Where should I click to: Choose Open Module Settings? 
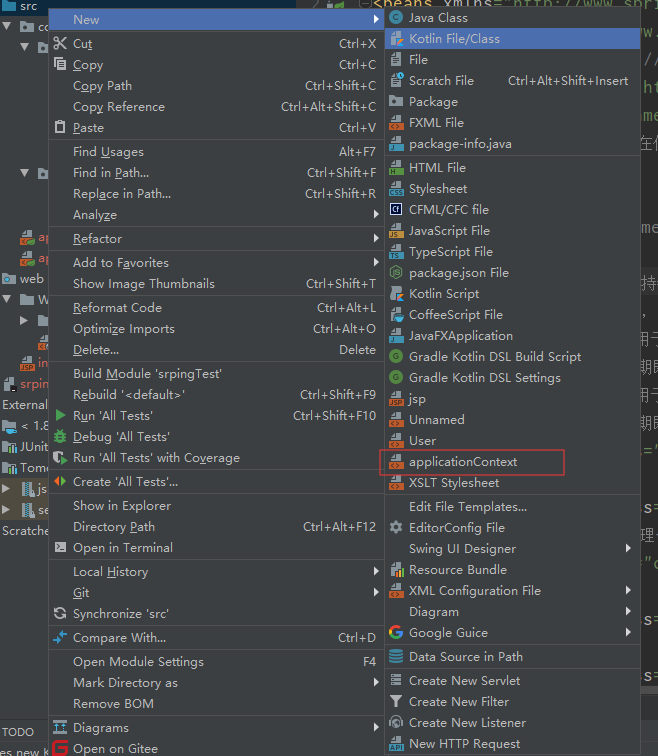pyautogui.click(x=216, y=662)
